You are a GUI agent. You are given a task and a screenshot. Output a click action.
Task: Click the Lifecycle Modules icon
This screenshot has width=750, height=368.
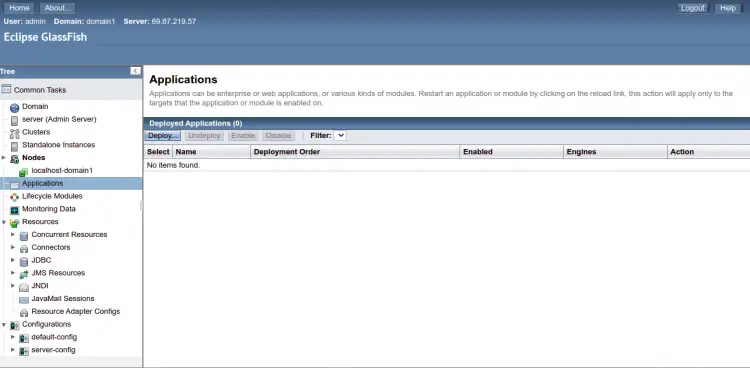click(14, 197)
